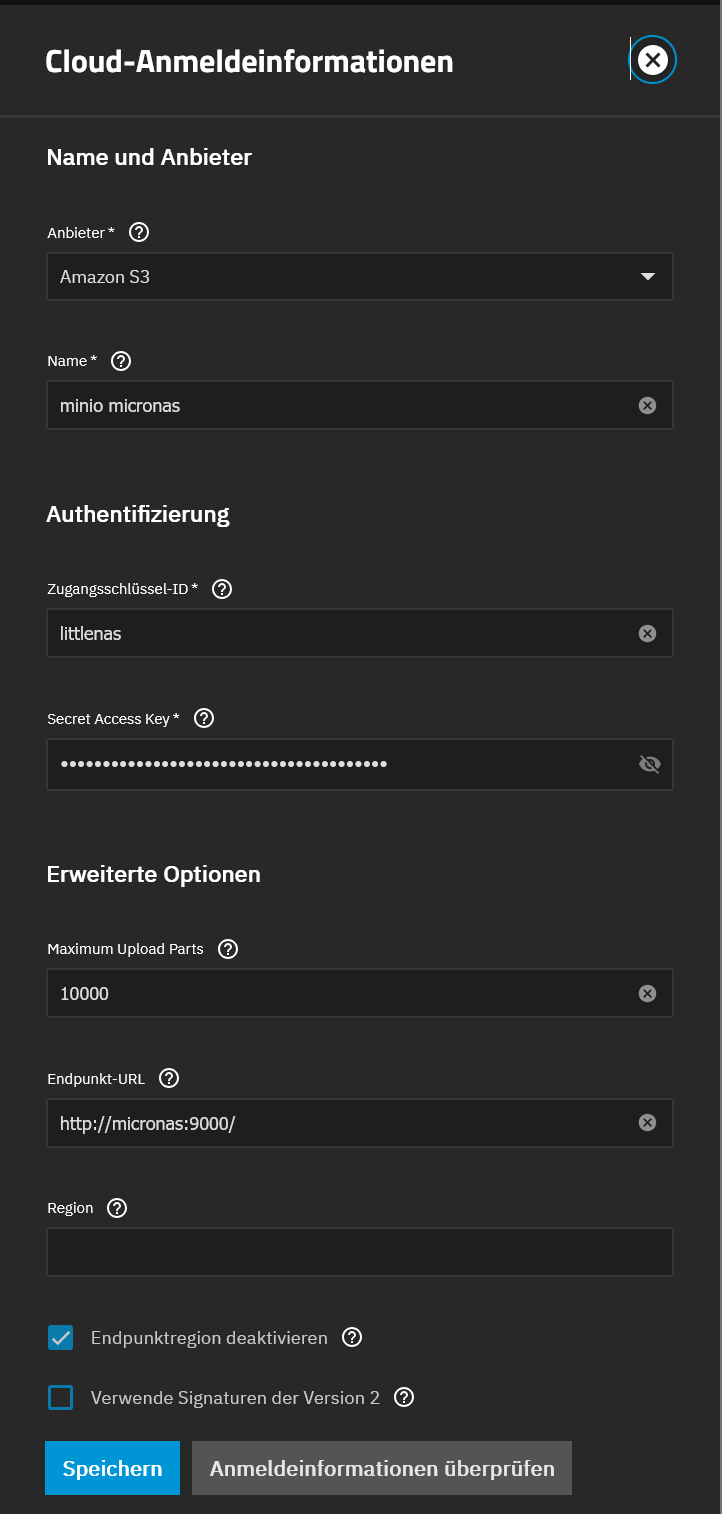View help about the Secret Access Key
The width and height of the screenshot is (722, 1514).
pos(203,718)
